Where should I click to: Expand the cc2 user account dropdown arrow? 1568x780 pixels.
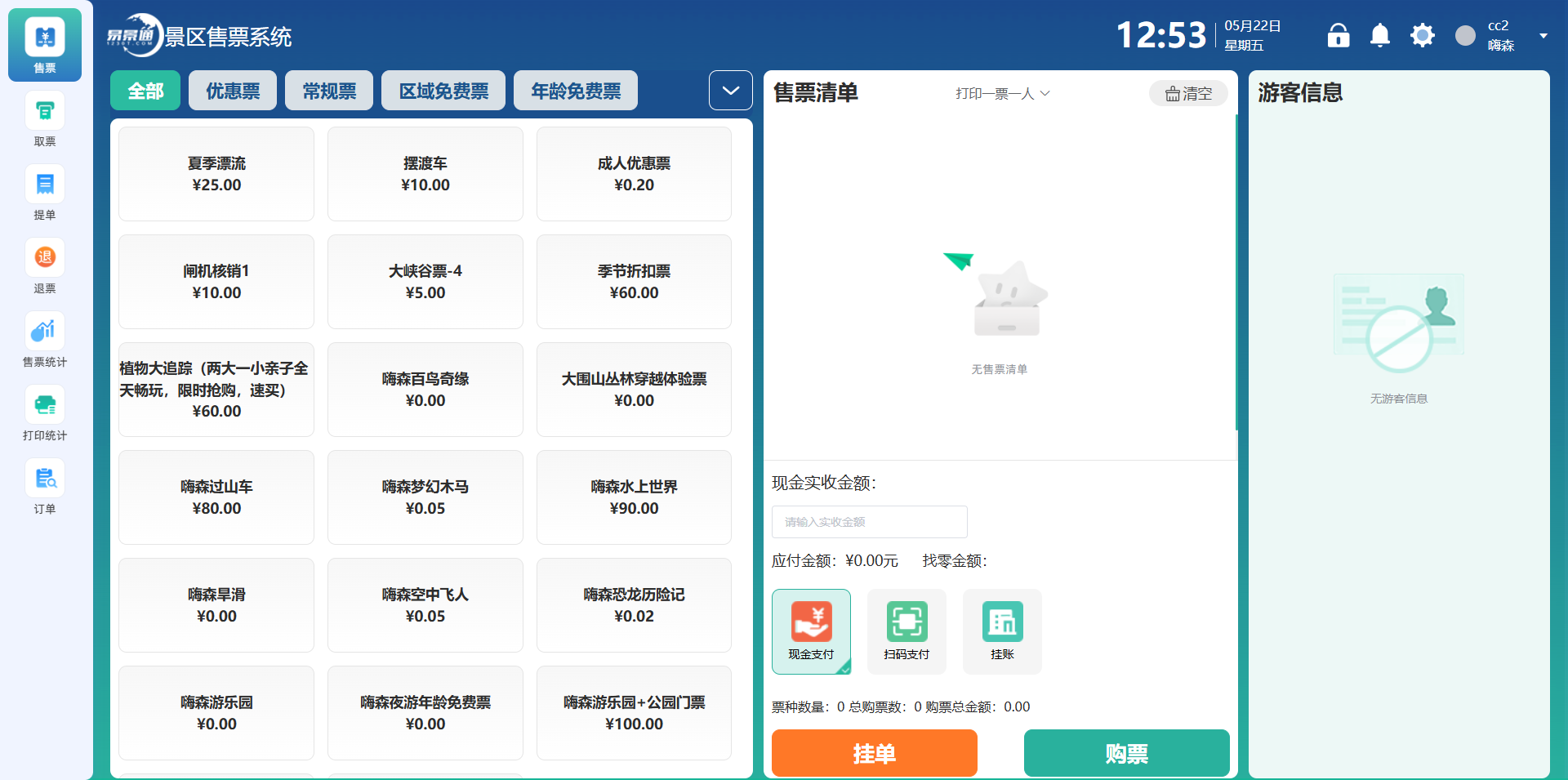pos(1543,36)
